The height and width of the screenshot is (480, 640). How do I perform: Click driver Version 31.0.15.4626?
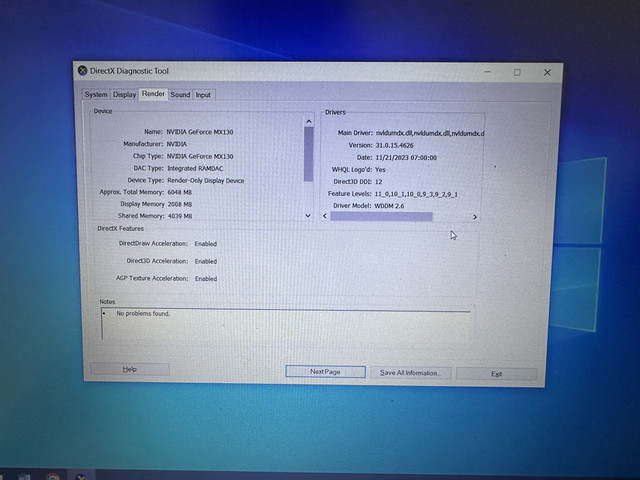[x=394, y=145]
